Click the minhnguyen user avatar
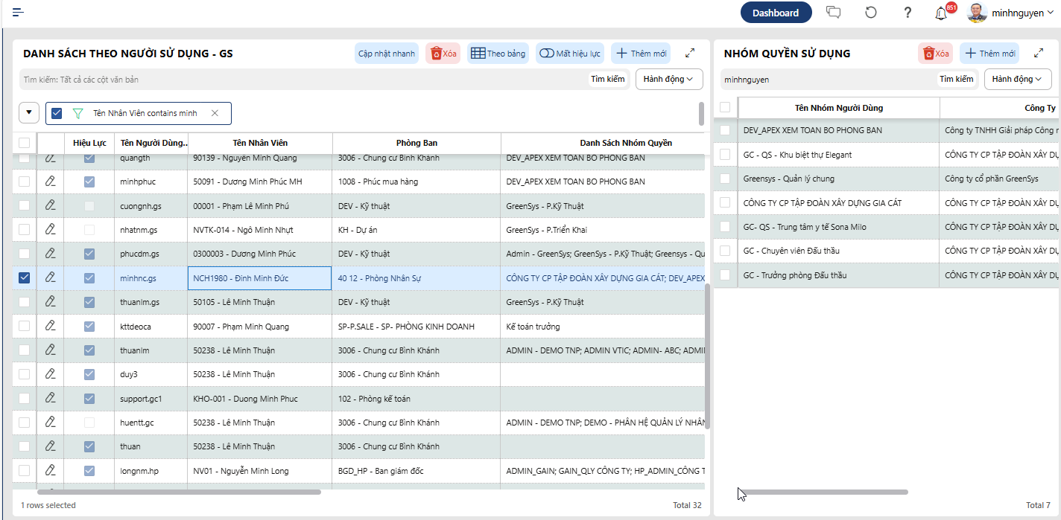This screenshot has height=520, width=1061. 976,12
